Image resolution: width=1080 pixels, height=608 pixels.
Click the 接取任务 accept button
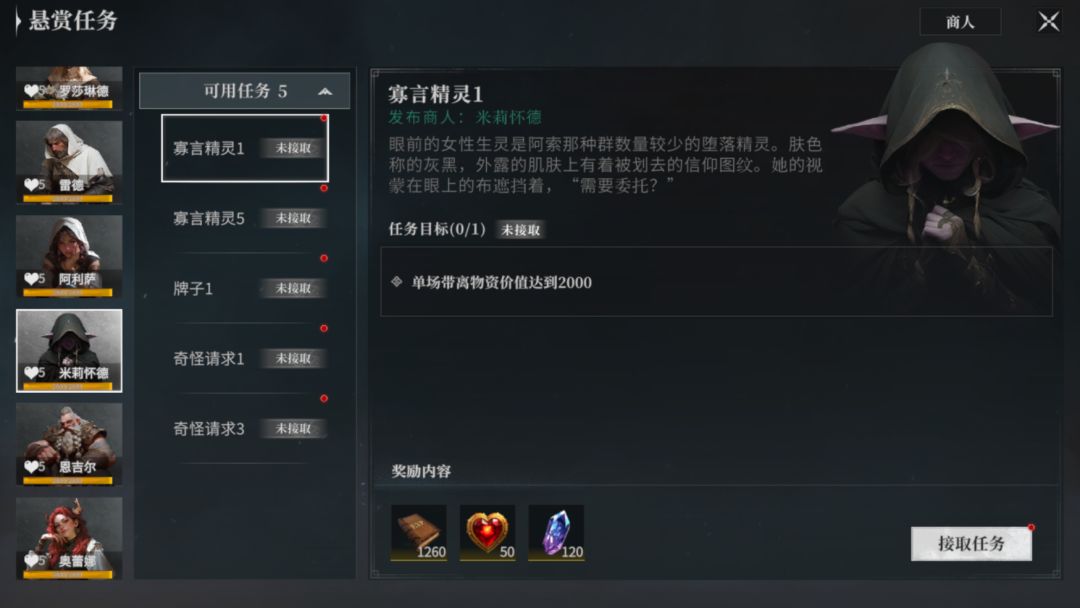tap(971, 544)
